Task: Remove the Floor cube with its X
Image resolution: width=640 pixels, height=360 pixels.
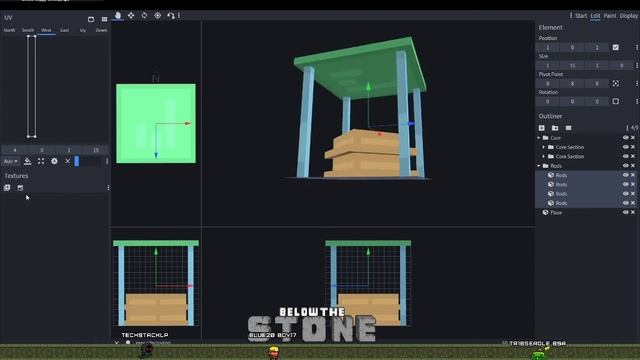Action: (x=633, y=212)
